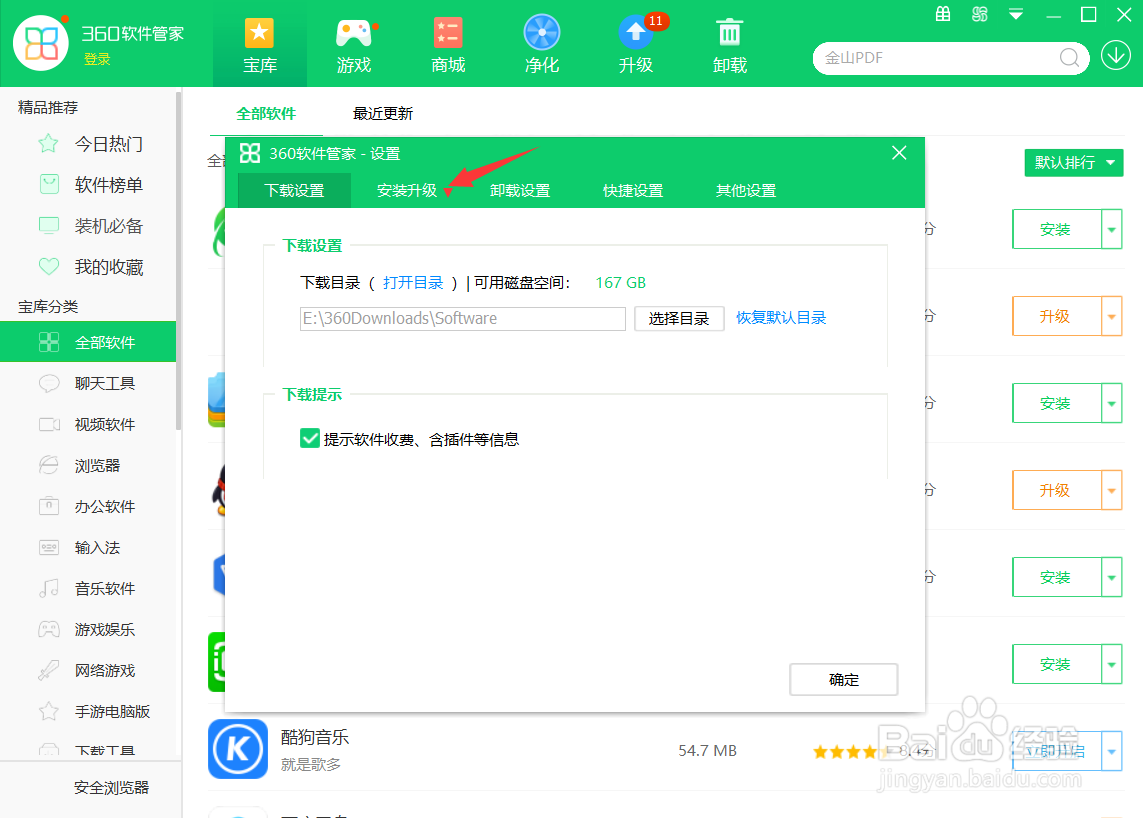Expand the second 升级 button dropdown arrow

1111,490
